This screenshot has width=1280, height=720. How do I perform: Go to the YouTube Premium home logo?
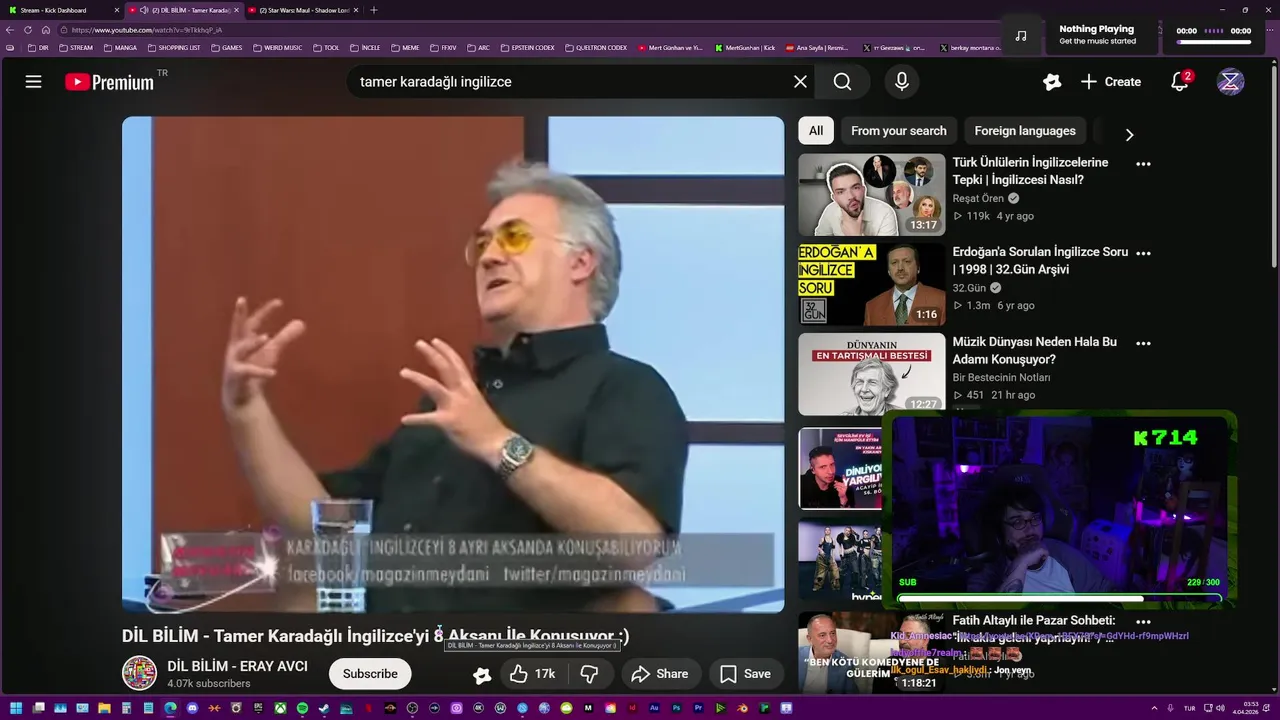[x=110, y=82]
